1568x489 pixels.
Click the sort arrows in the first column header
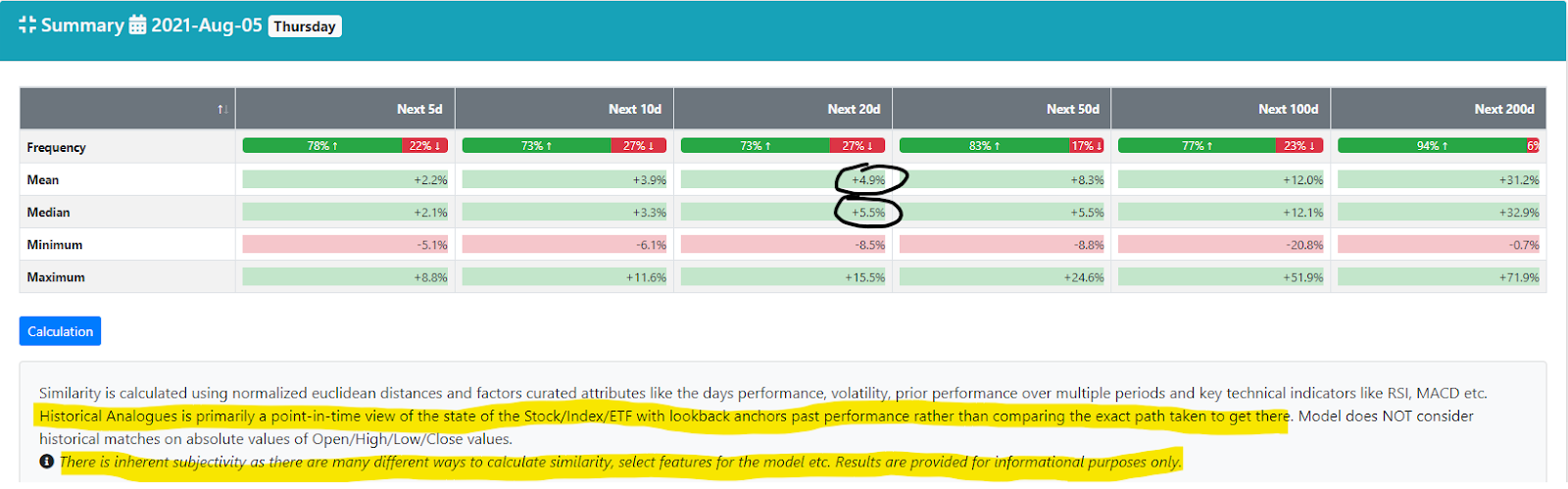222,110
